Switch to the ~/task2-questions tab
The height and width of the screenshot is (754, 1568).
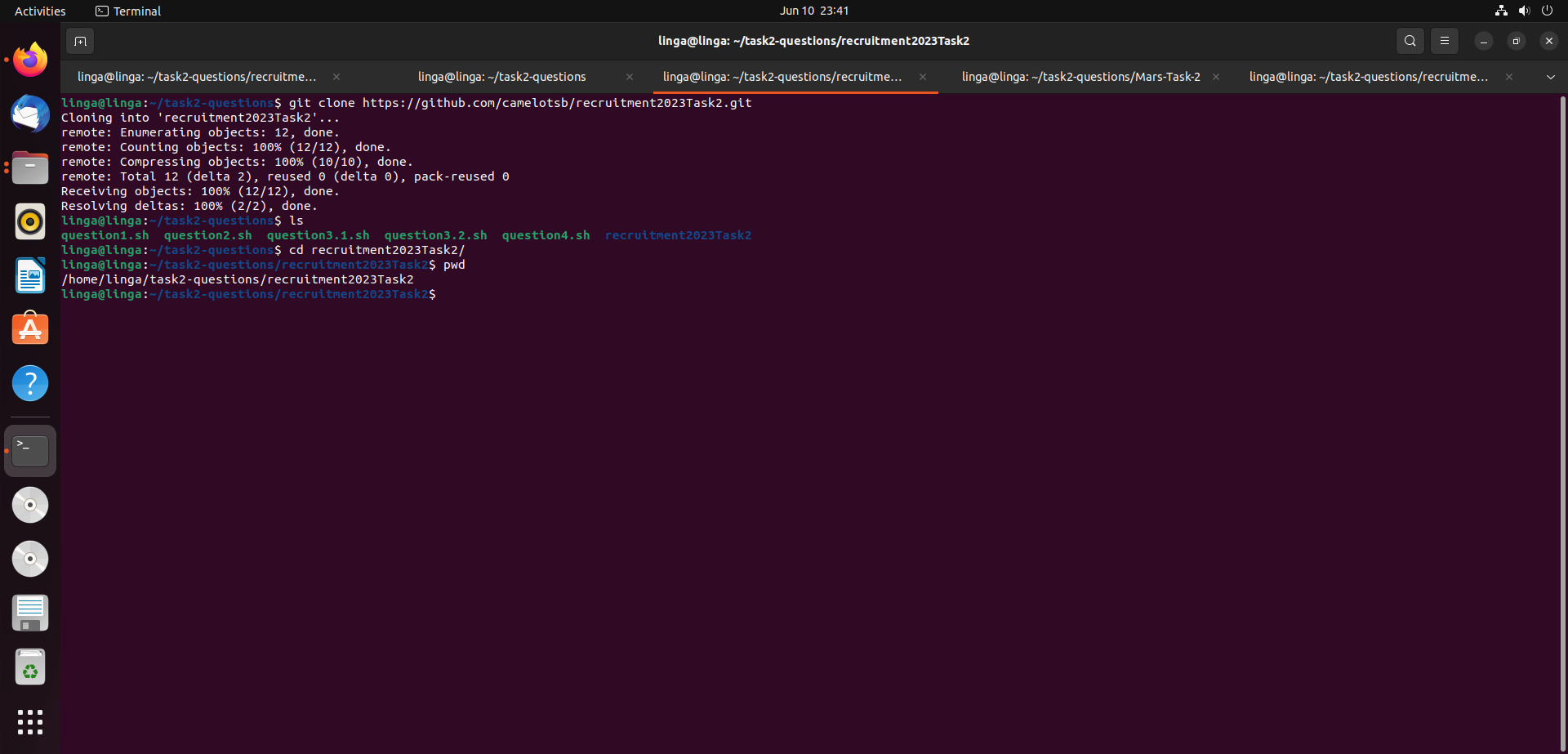click(x=501, y=77)
